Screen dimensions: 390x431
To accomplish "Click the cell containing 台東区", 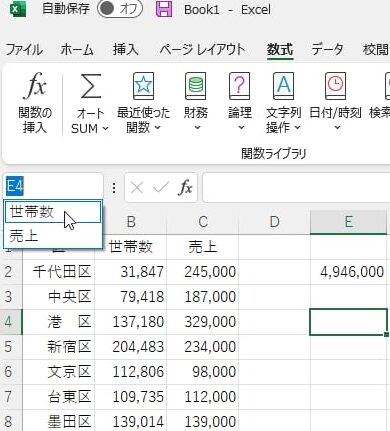I will (59, 397).
